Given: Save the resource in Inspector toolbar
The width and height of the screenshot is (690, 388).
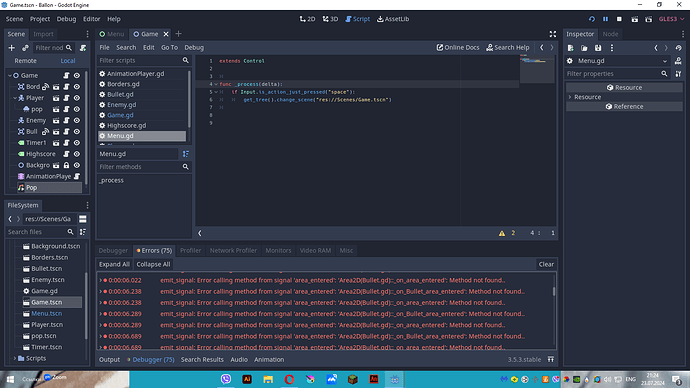Looking at the screenshot, I should pos(598,48).
